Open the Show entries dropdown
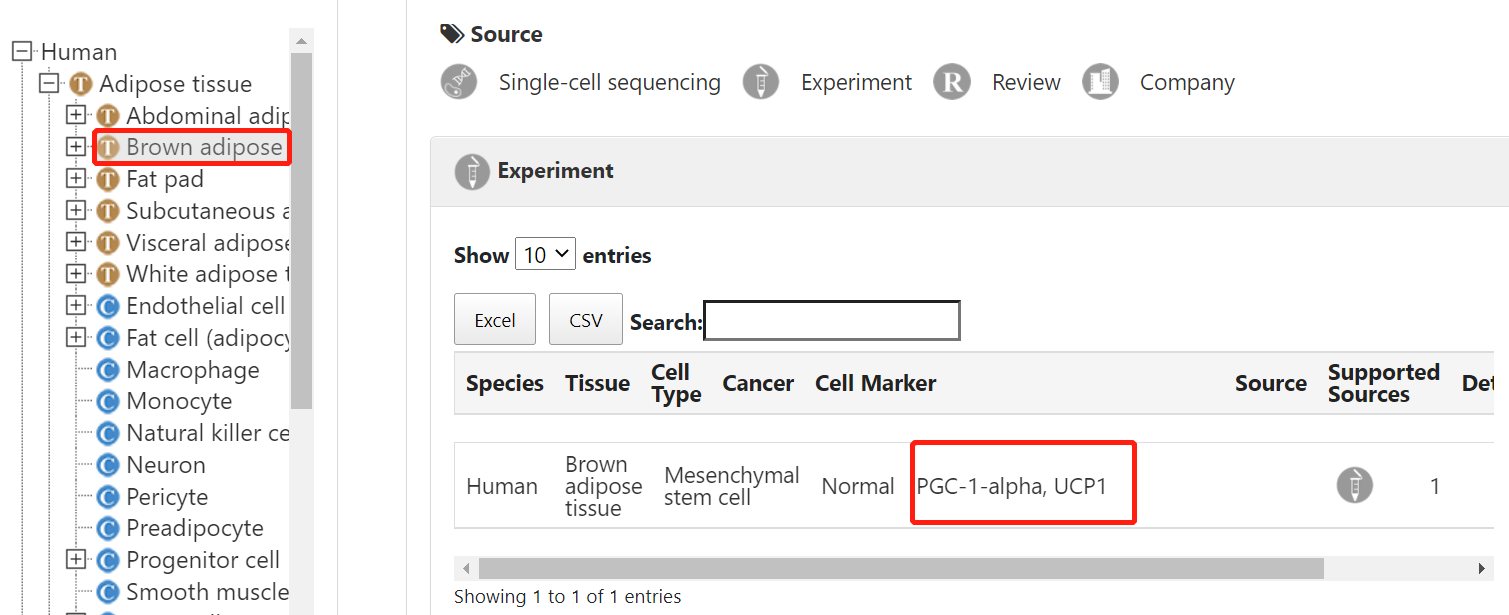 click(545, 254)
